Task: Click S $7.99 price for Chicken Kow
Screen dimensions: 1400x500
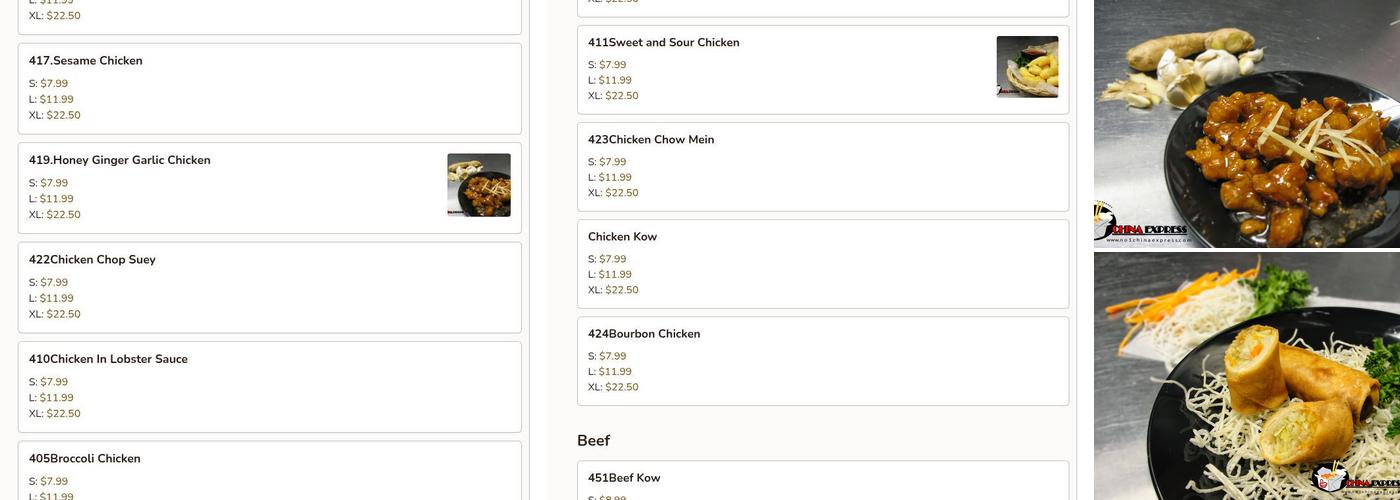Action: (x=612, y=259)
